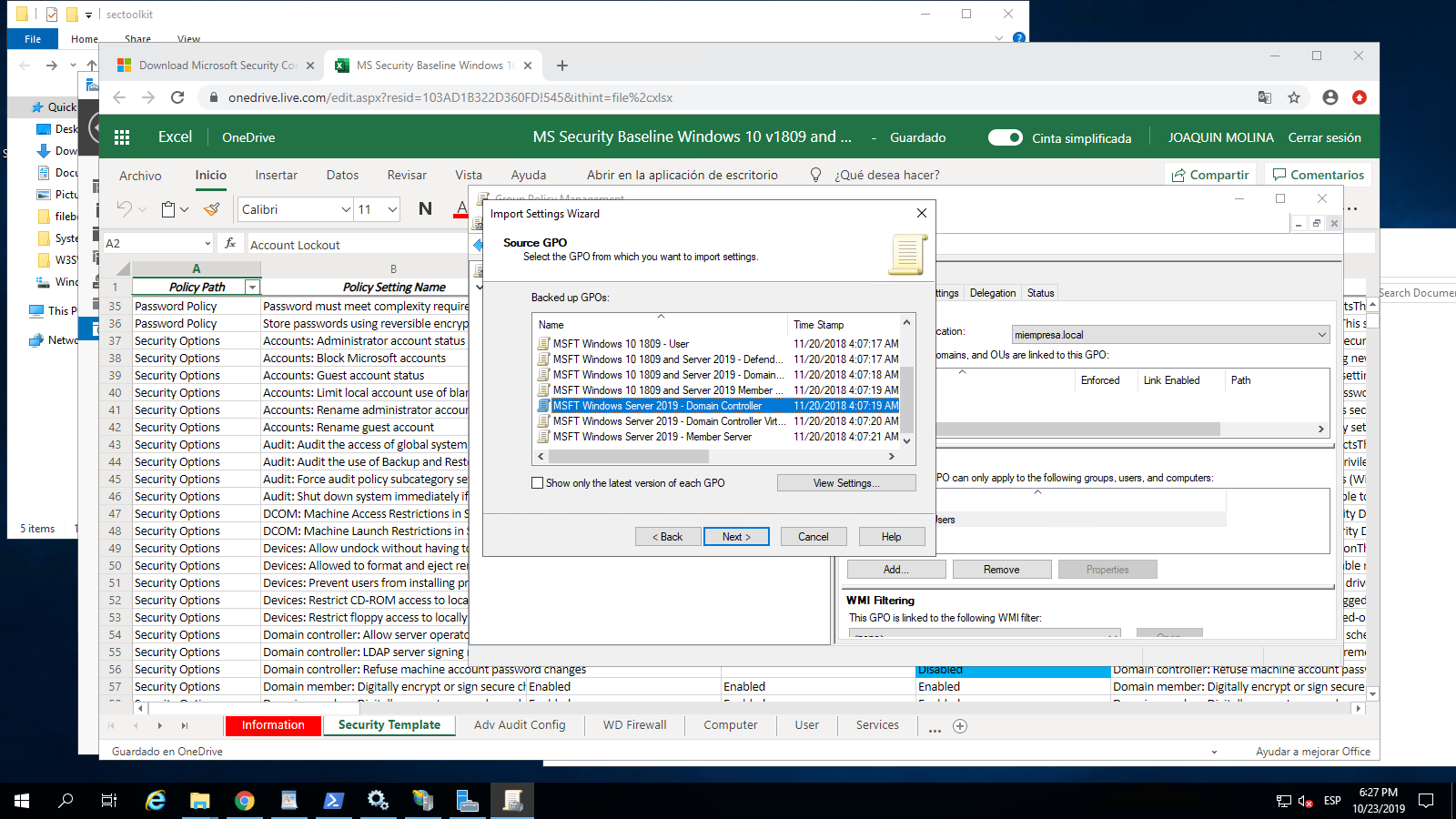Open the Policy Path column filter dropdown
Viewport: 1456px width, 819px height.
point(252,288)
